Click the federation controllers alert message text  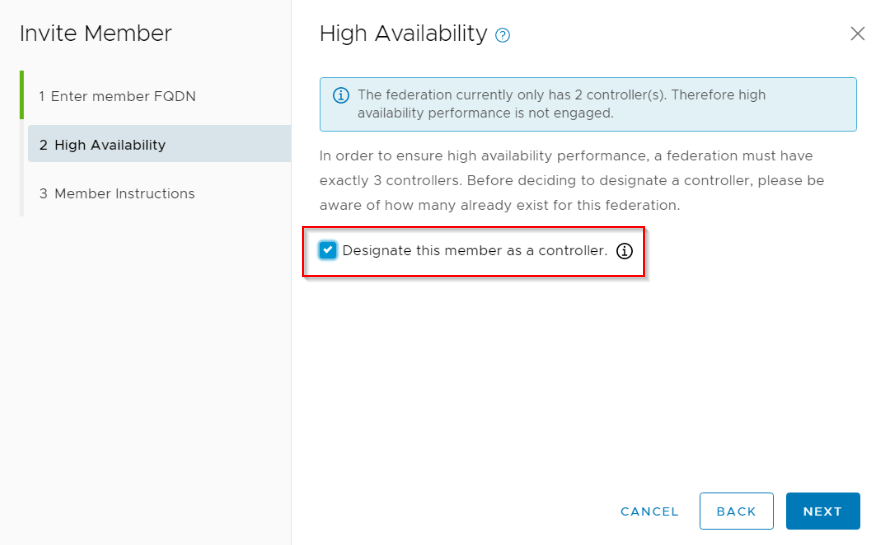coord(561,103)
